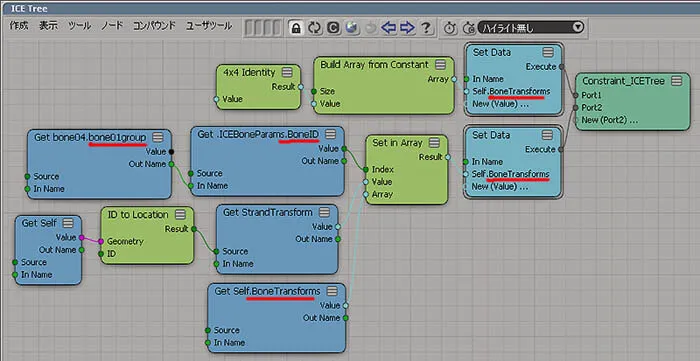Open Get Self.BoneTransforms node menu icon
700x361 pixels.
click(331, 291)
